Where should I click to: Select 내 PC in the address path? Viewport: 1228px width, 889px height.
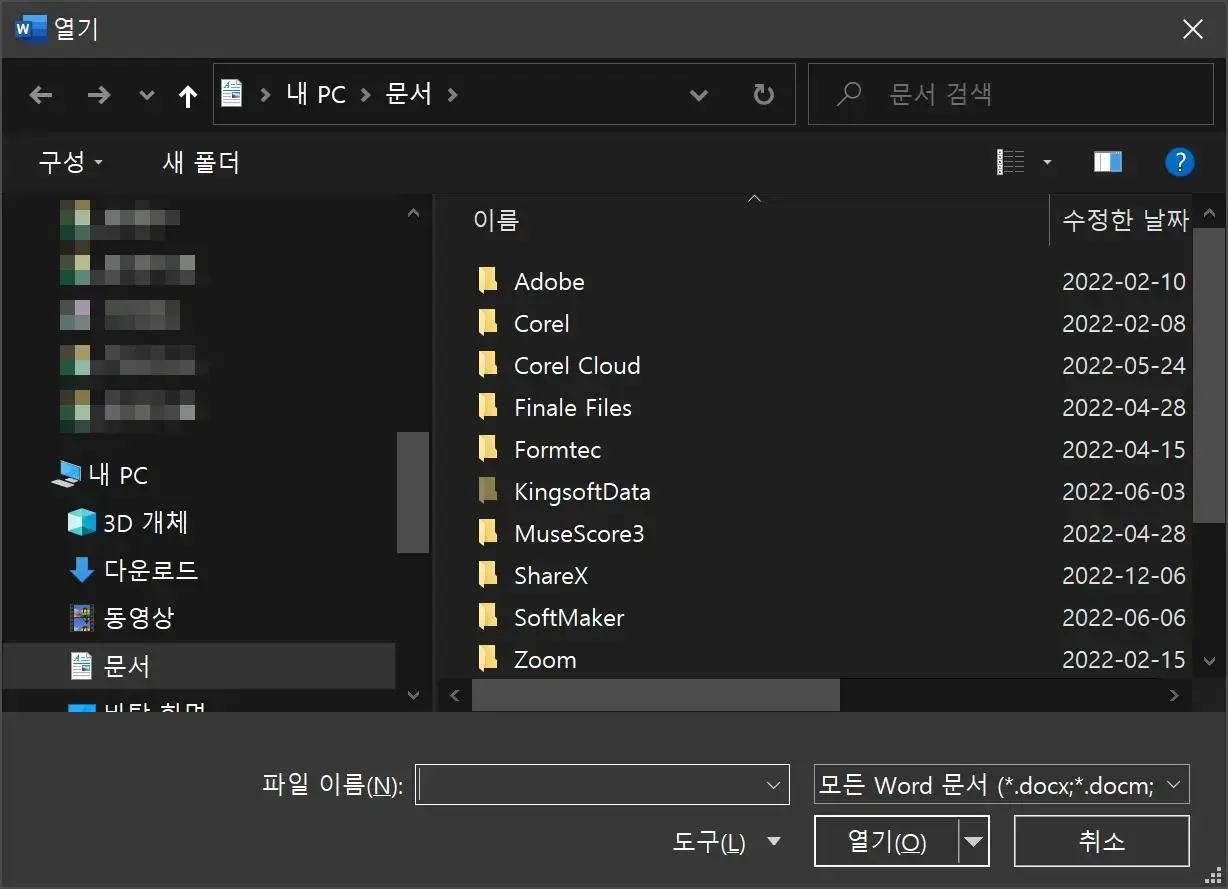(315, 95)
